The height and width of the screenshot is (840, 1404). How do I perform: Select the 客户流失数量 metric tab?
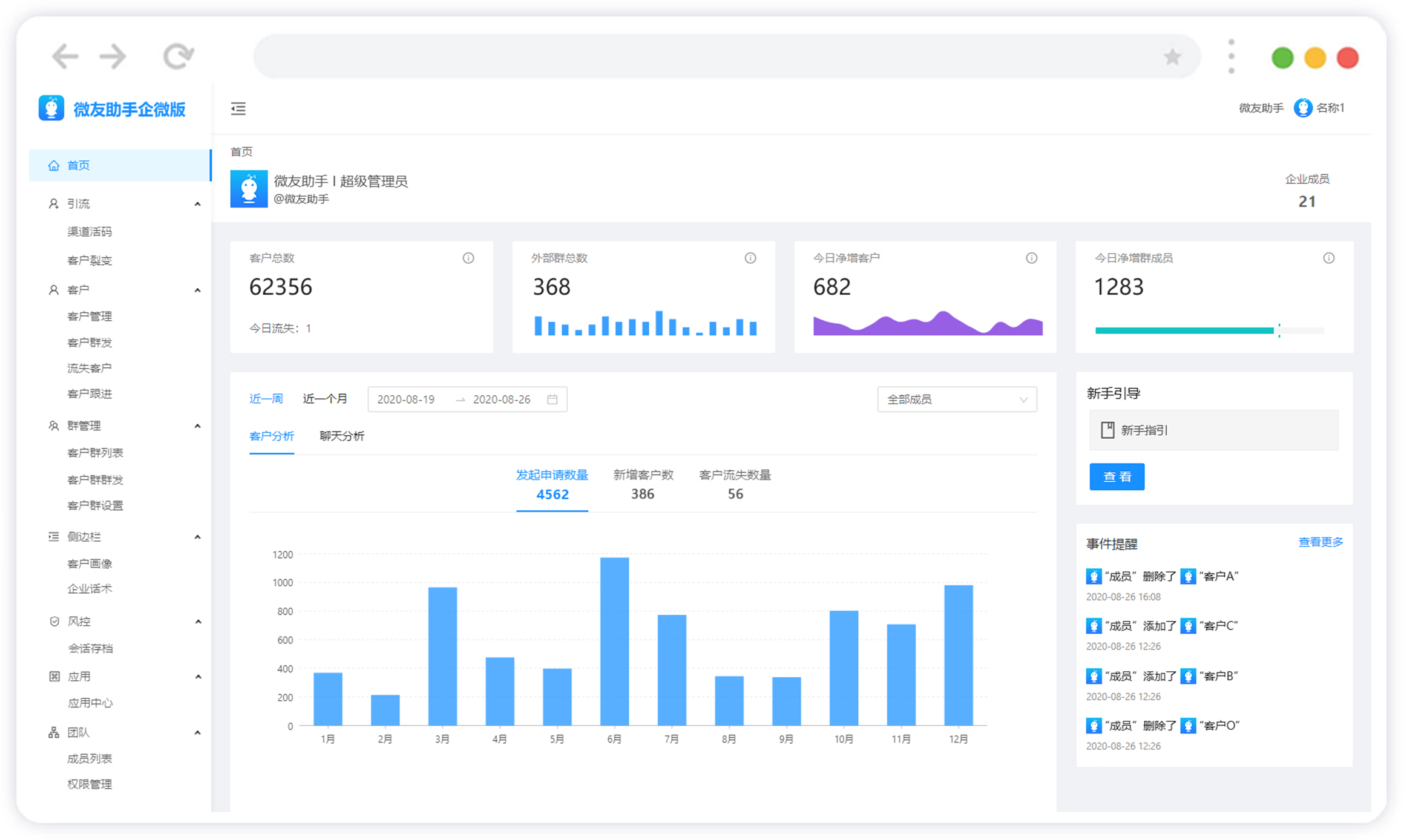tap(735, 484)
